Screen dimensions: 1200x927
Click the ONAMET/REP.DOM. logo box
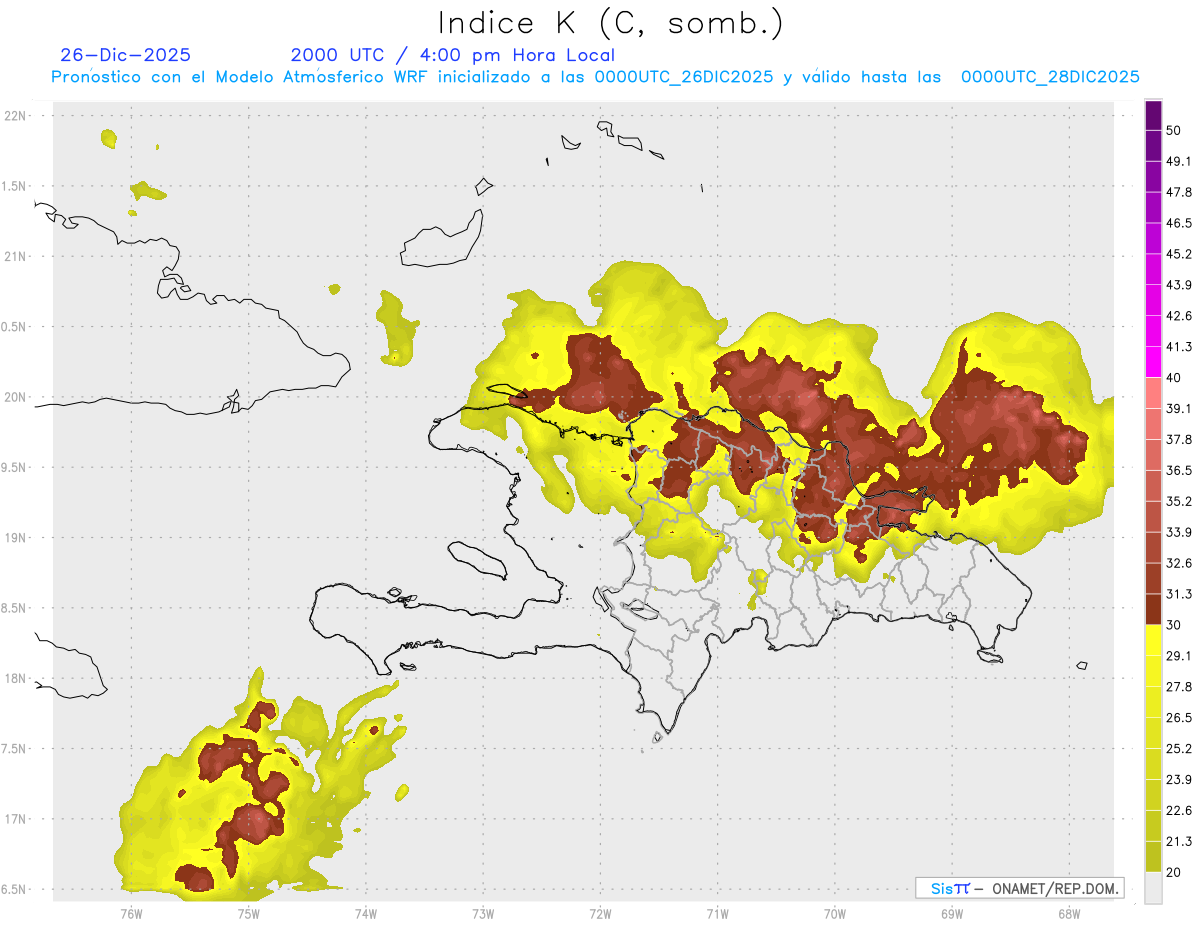1019,888
